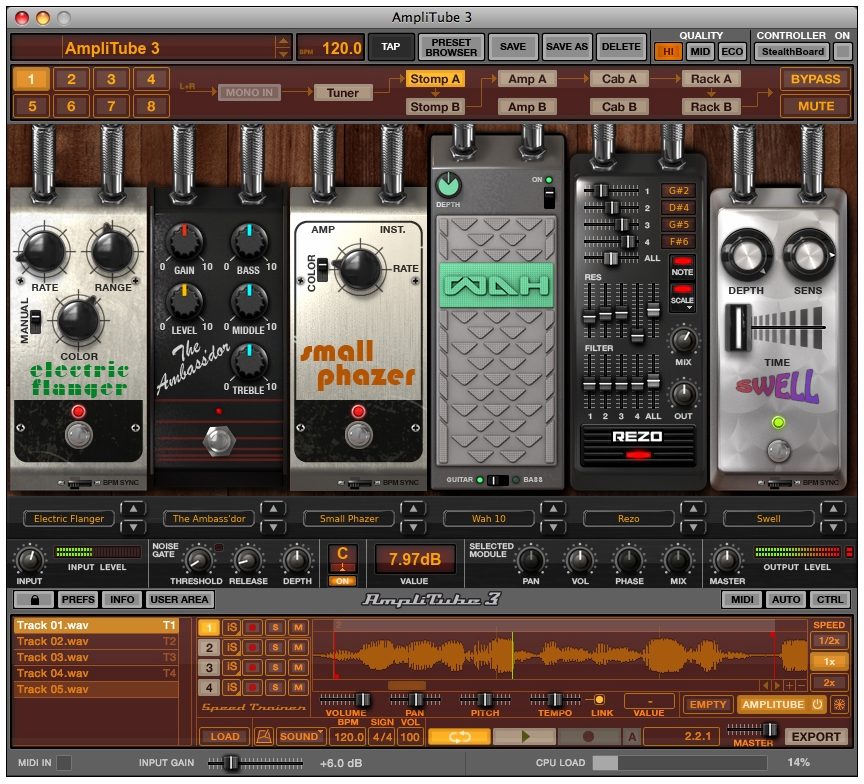
Task: Solo track 2 with its S button
Action: (276, 647)
